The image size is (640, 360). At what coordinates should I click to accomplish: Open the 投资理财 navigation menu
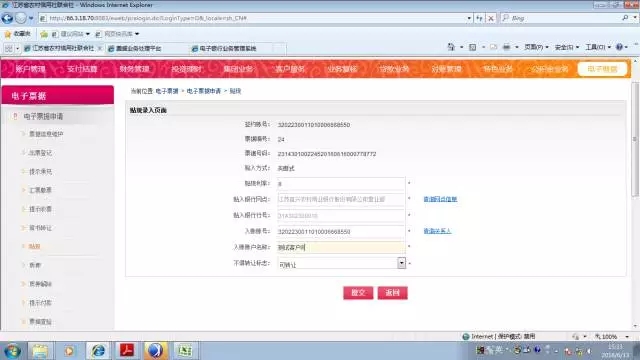(187, 69)
